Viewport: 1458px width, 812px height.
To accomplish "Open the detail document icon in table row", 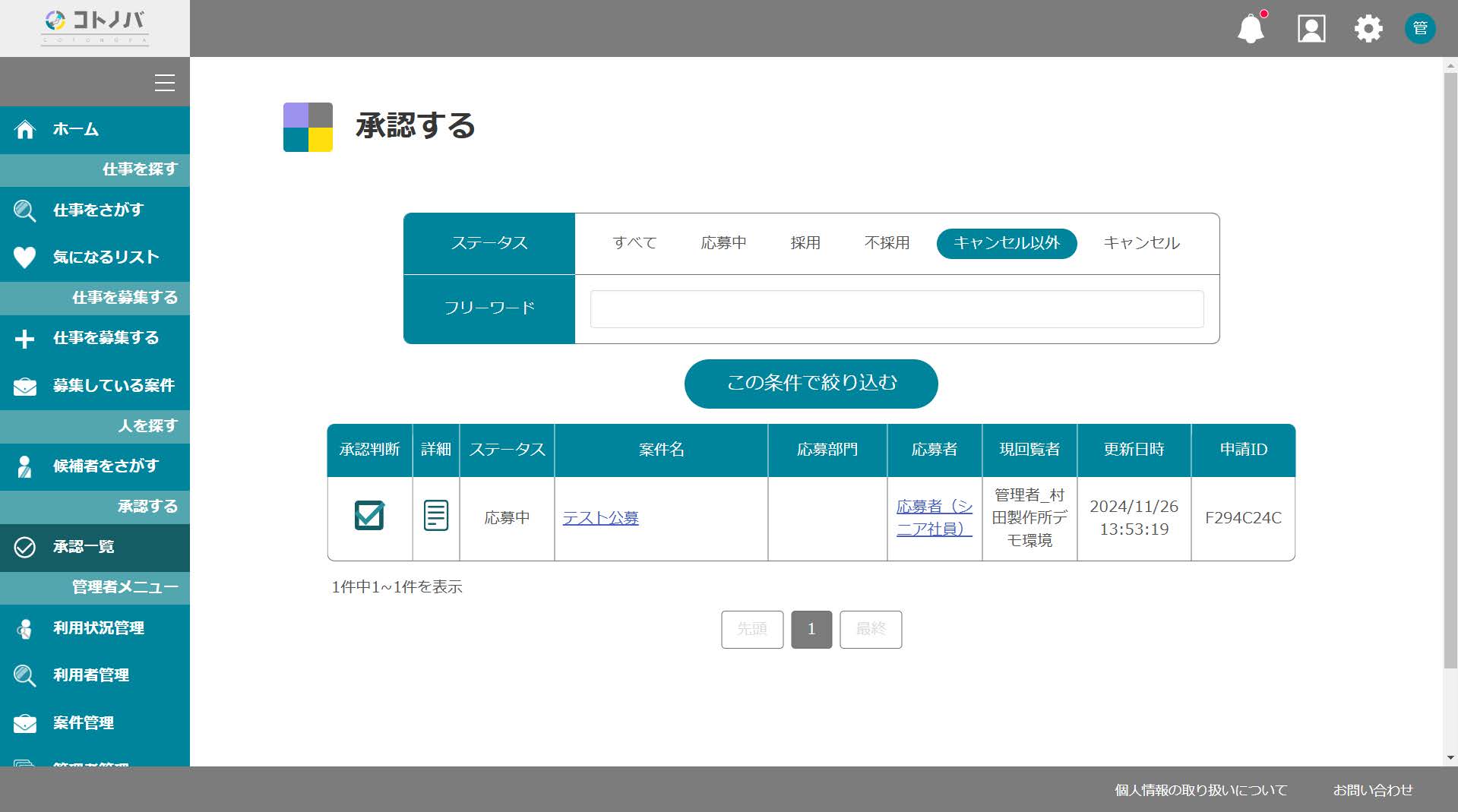I will [x=436, y=516].
